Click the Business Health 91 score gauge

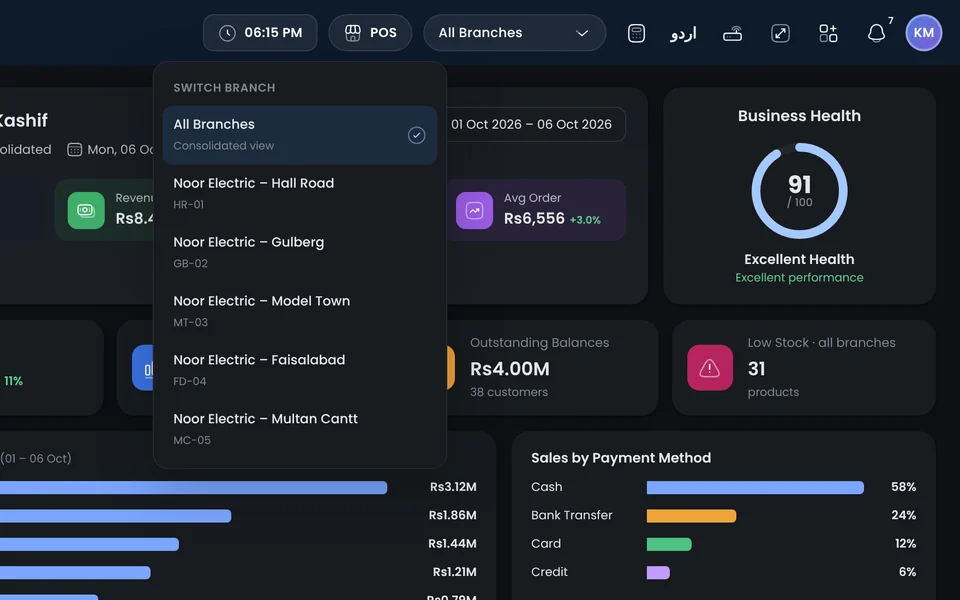click(800, 191)
